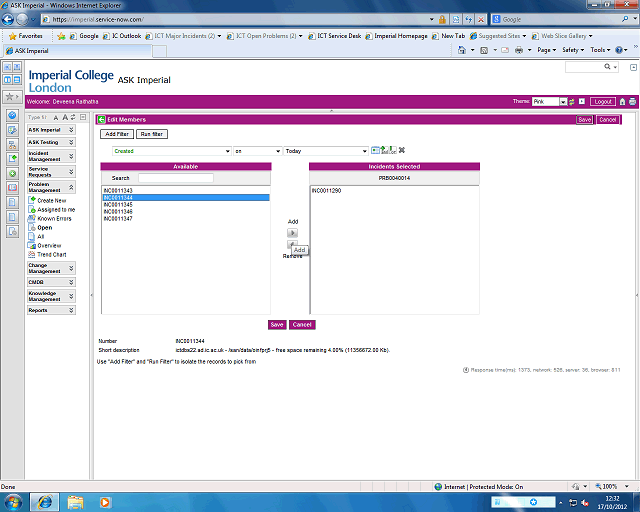Click the IE Print toolbar icon
This screenshot has height=512, width=640.
[520, 50]
